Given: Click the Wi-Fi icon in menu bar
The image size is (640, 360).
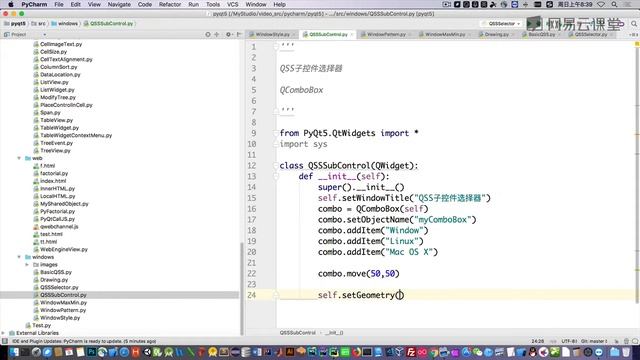Looking at the screenshot, I should [x=601, y=4].
